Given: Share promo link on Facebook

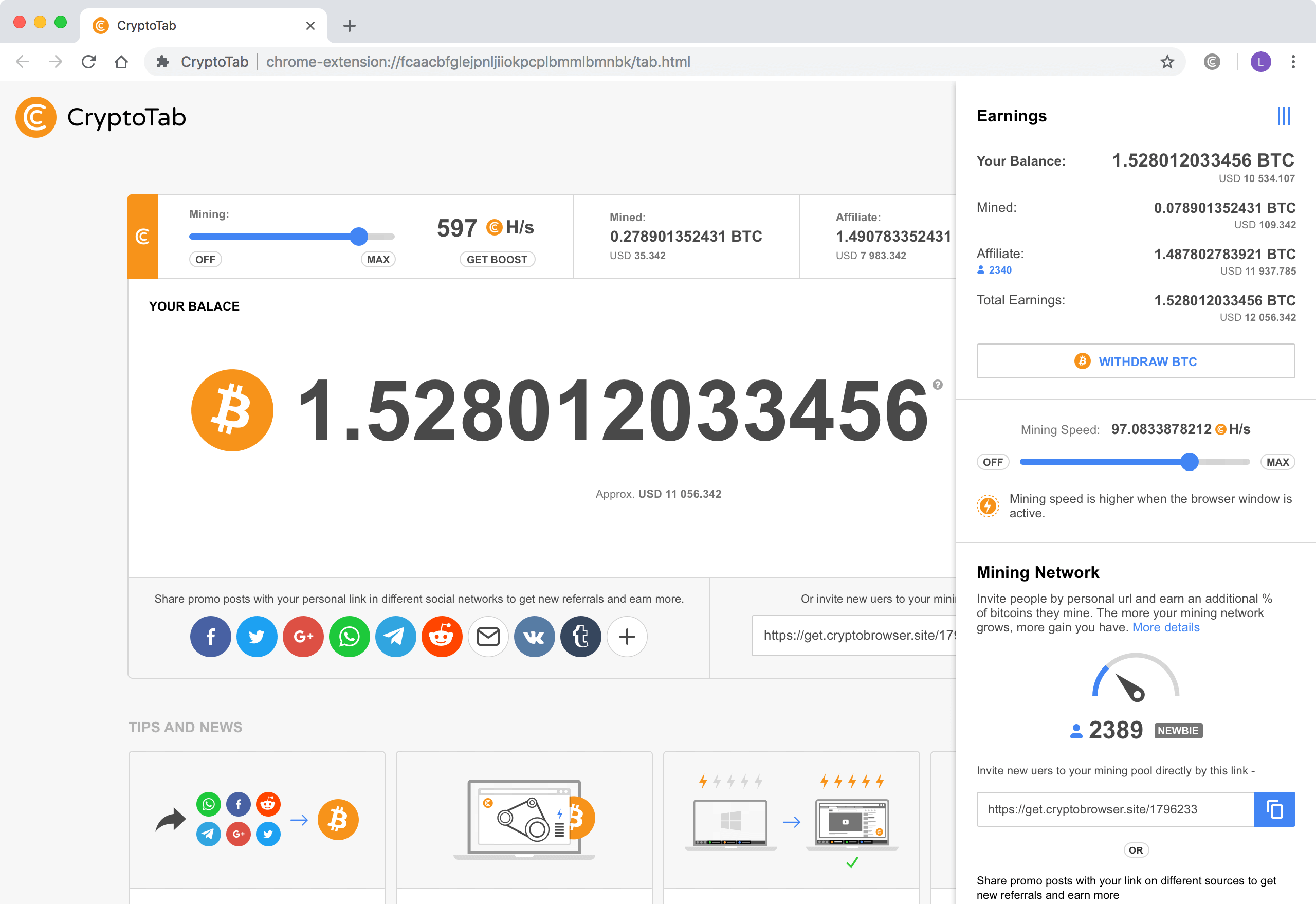Looking at the screenshot, I should click(x=210, y=637).
